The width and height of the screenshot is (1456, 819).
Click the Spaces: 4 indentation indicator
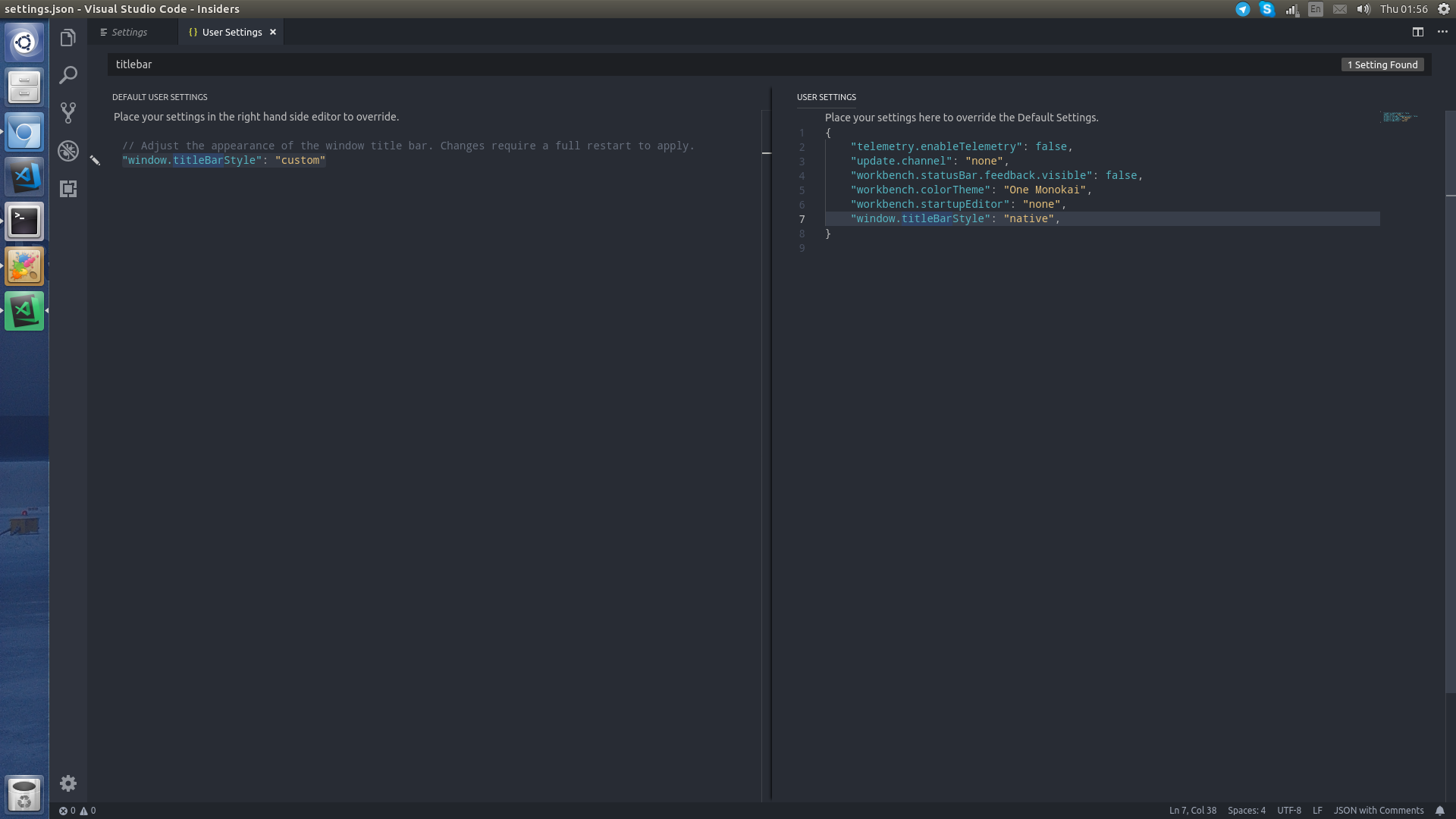tap(1247, 810)
